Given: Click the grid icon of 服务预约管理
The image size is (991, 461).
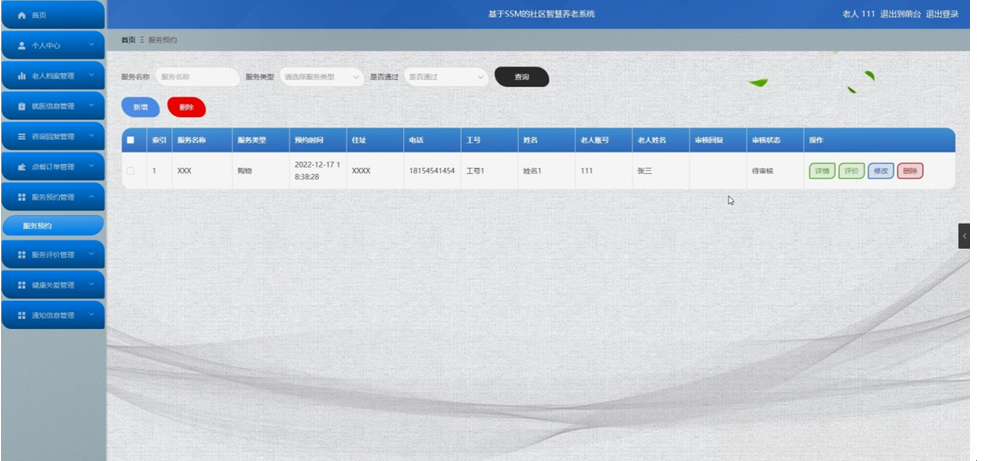Looking at the screenshot, I should coord(22,197).
